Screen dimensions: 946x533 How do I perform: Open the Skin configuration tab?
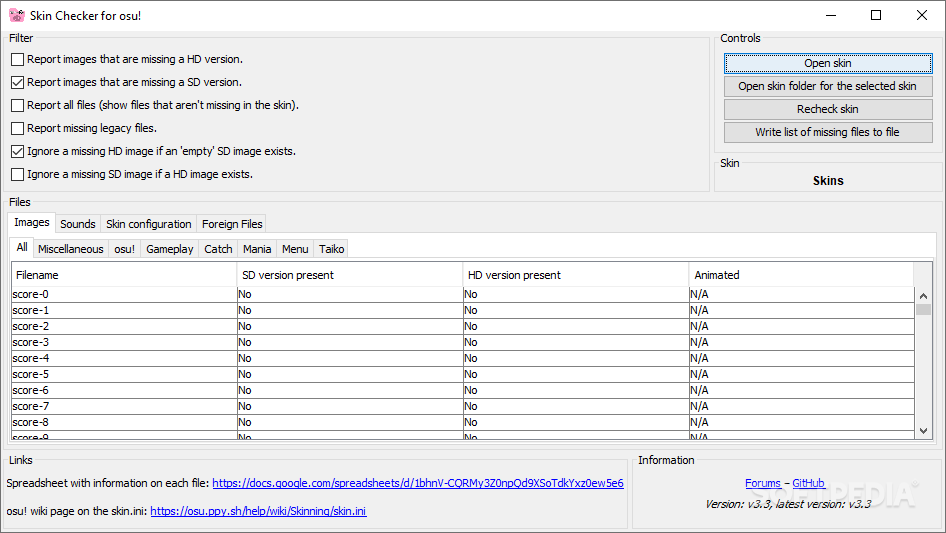[148, 224]
